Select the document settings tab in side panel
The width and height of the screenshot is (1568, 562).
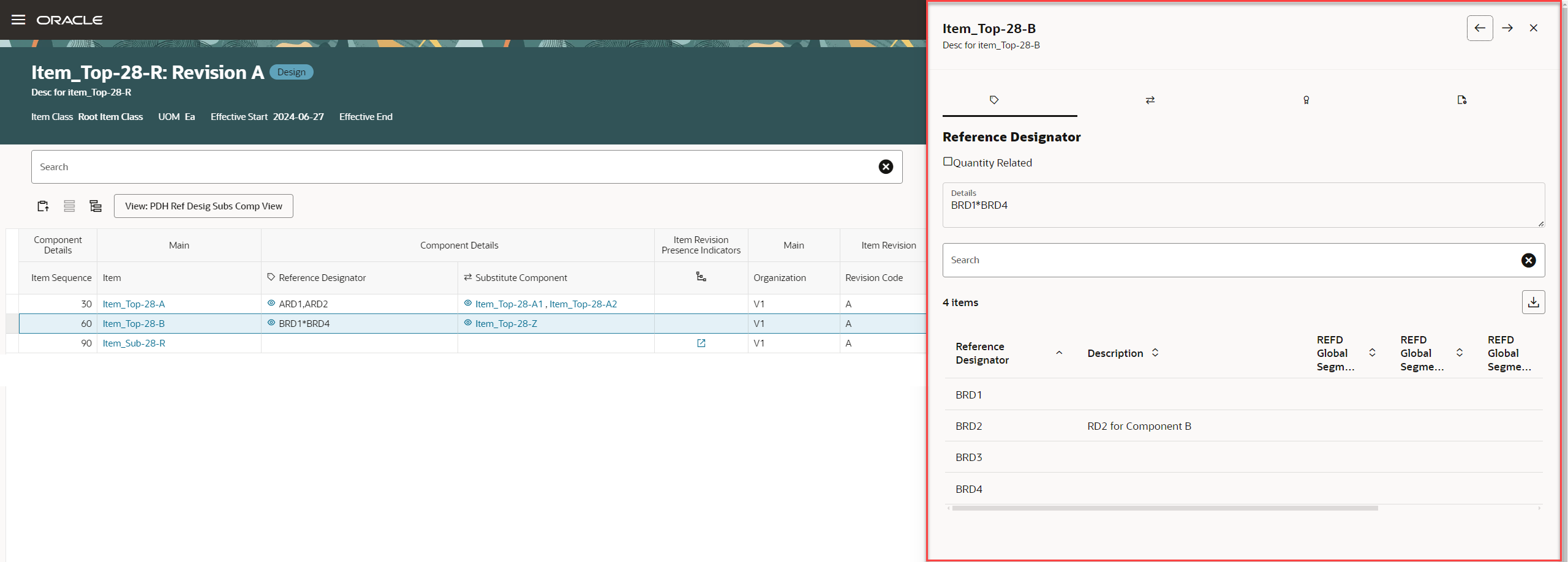pyautogui.click(x=1461, y=100)
